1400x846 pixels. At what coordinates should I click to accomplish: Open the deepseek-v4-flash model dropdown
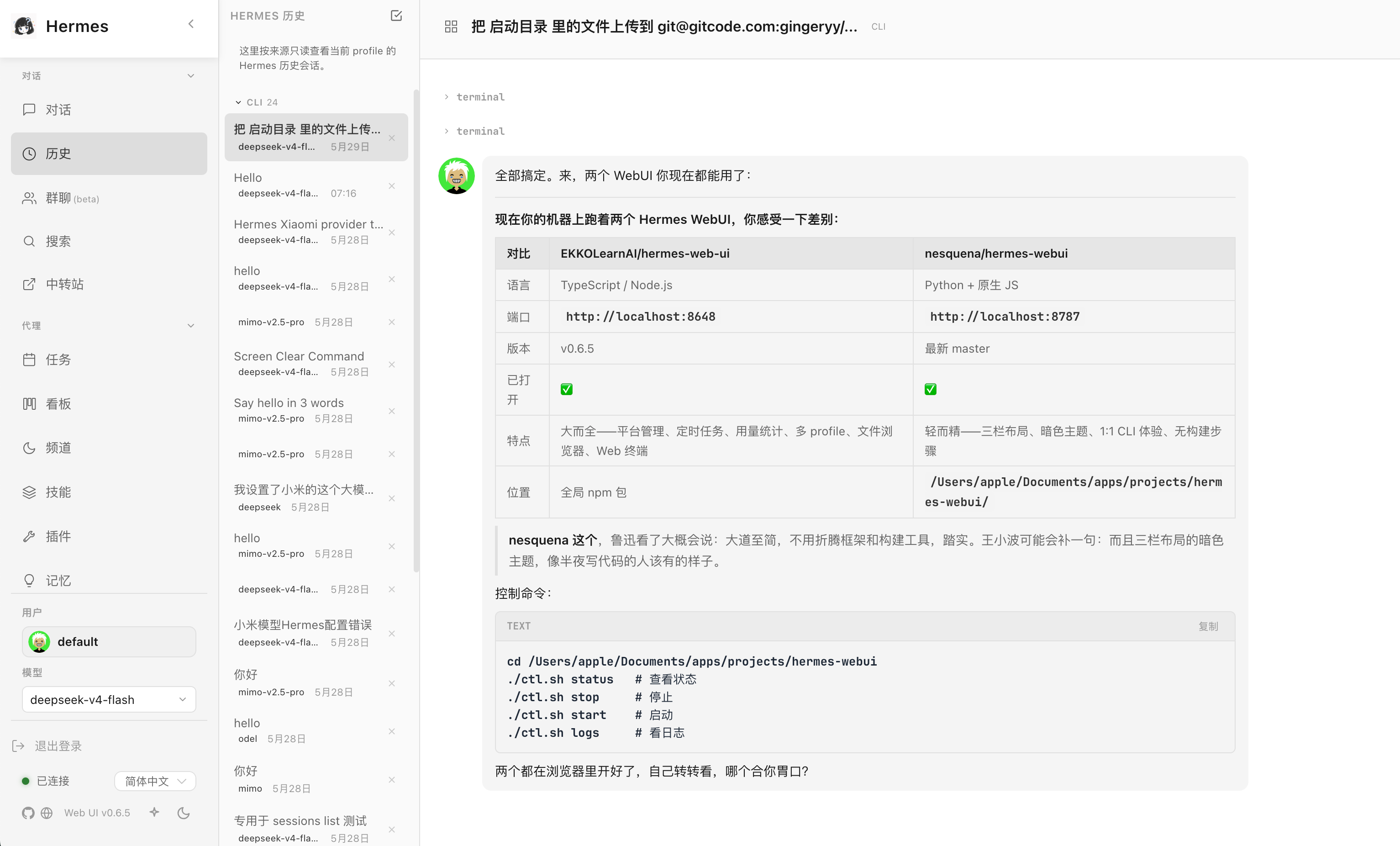109,699
